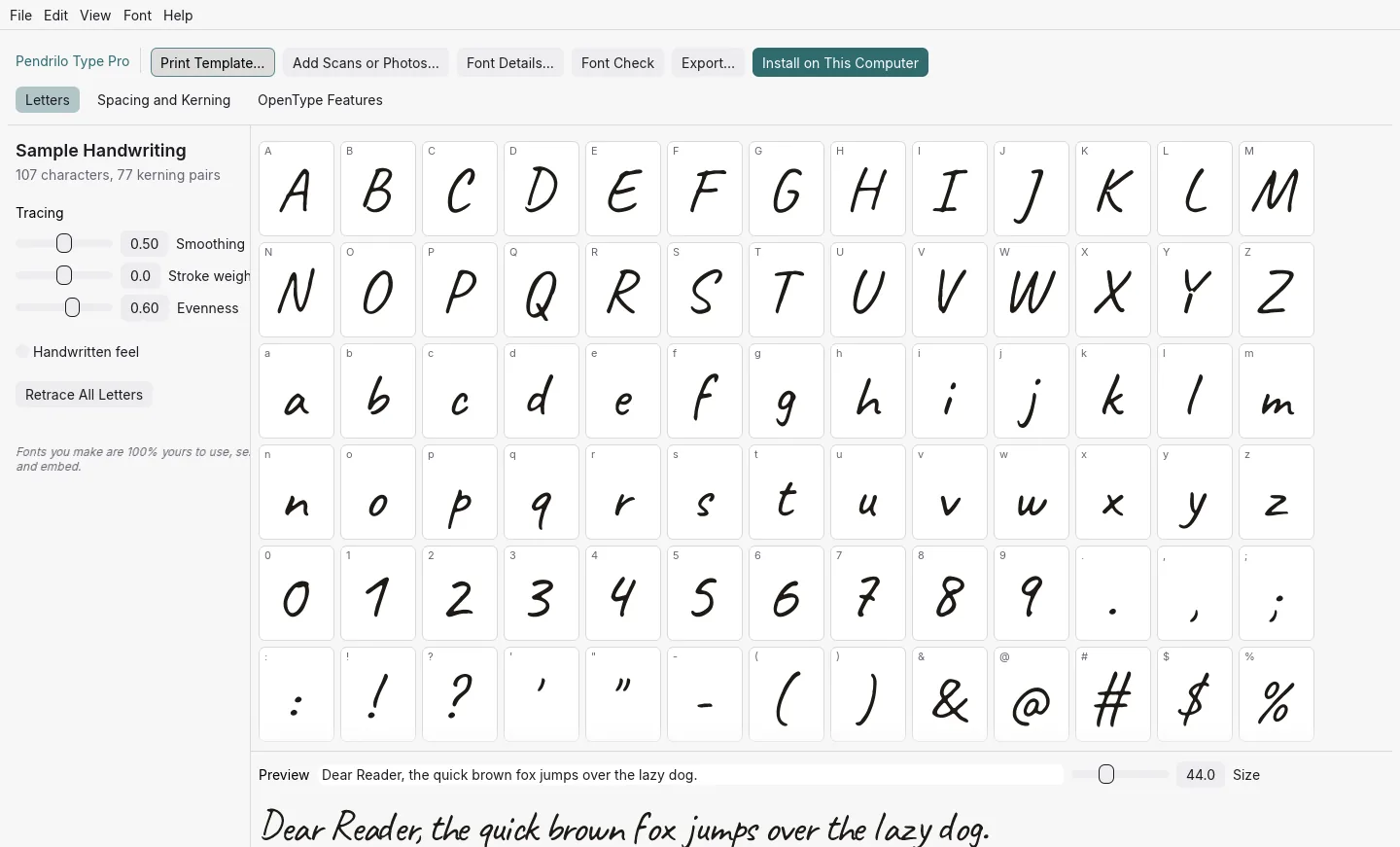Click the Pendrilo Type Pro title

(x=73, y=61)
